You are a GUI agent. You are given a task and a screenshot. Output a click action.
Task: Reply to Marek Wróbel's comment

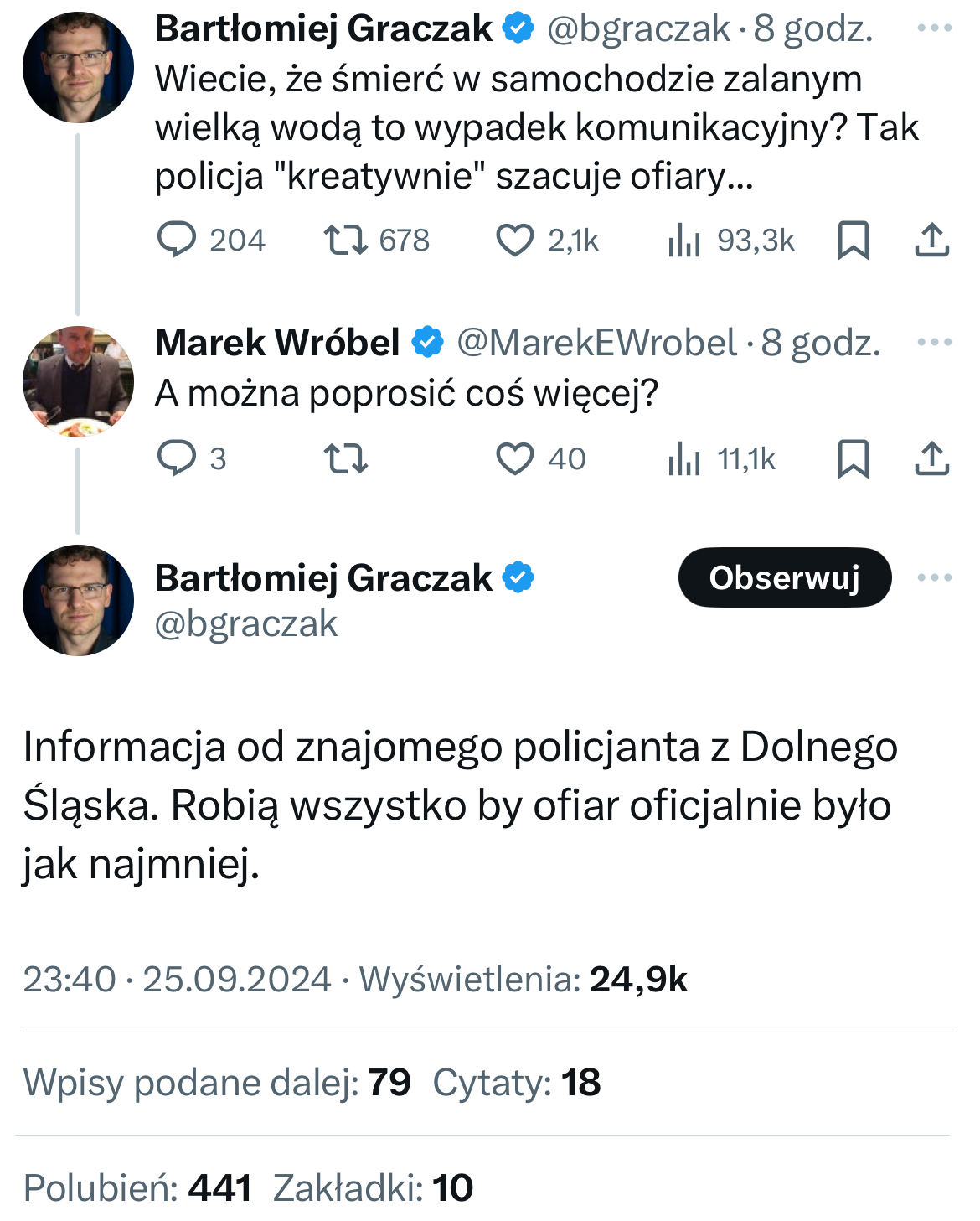(177, 459)
